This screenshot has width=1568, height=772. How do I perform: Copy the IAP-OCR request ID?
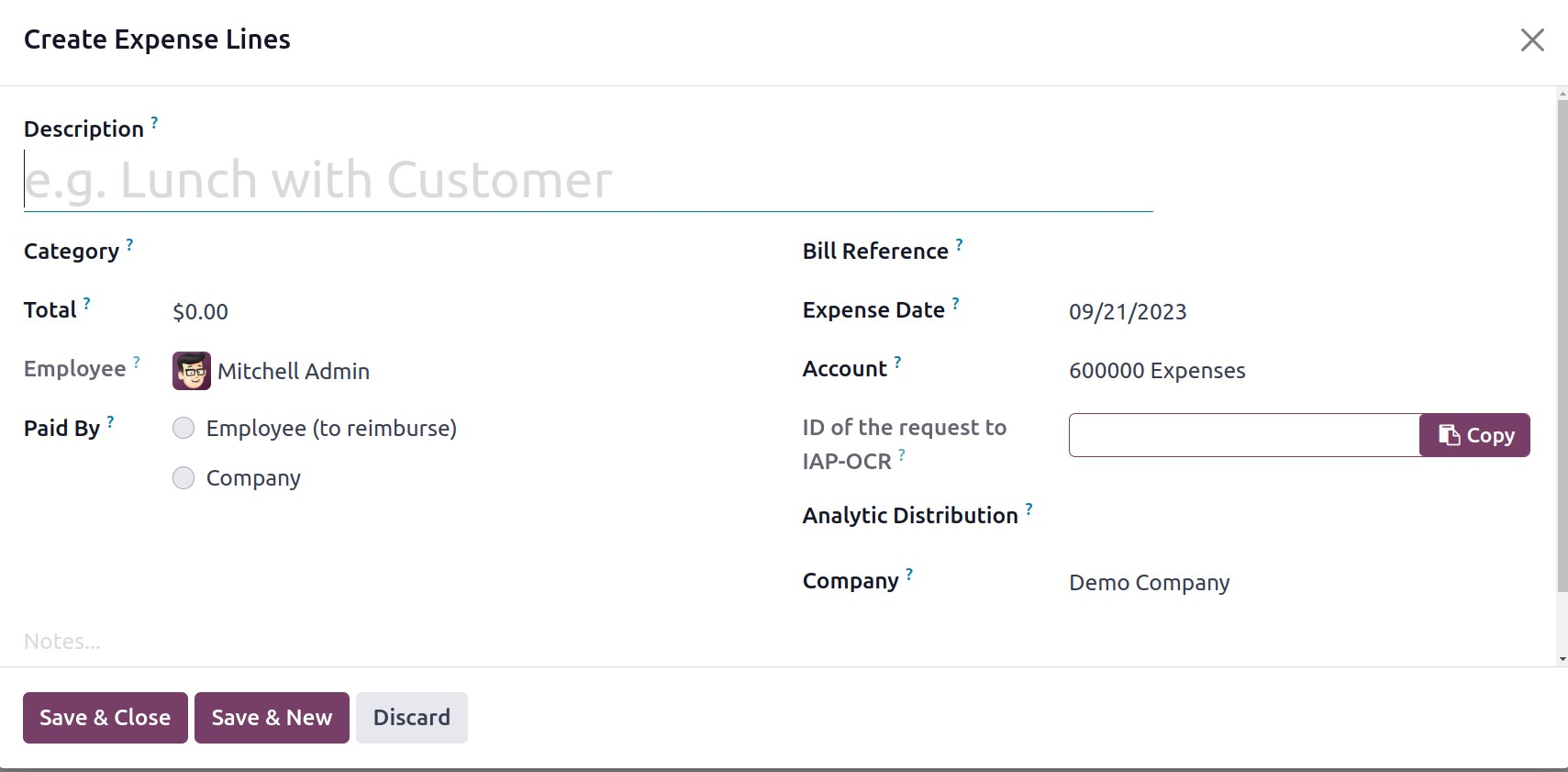click(x=1473, y=435)
